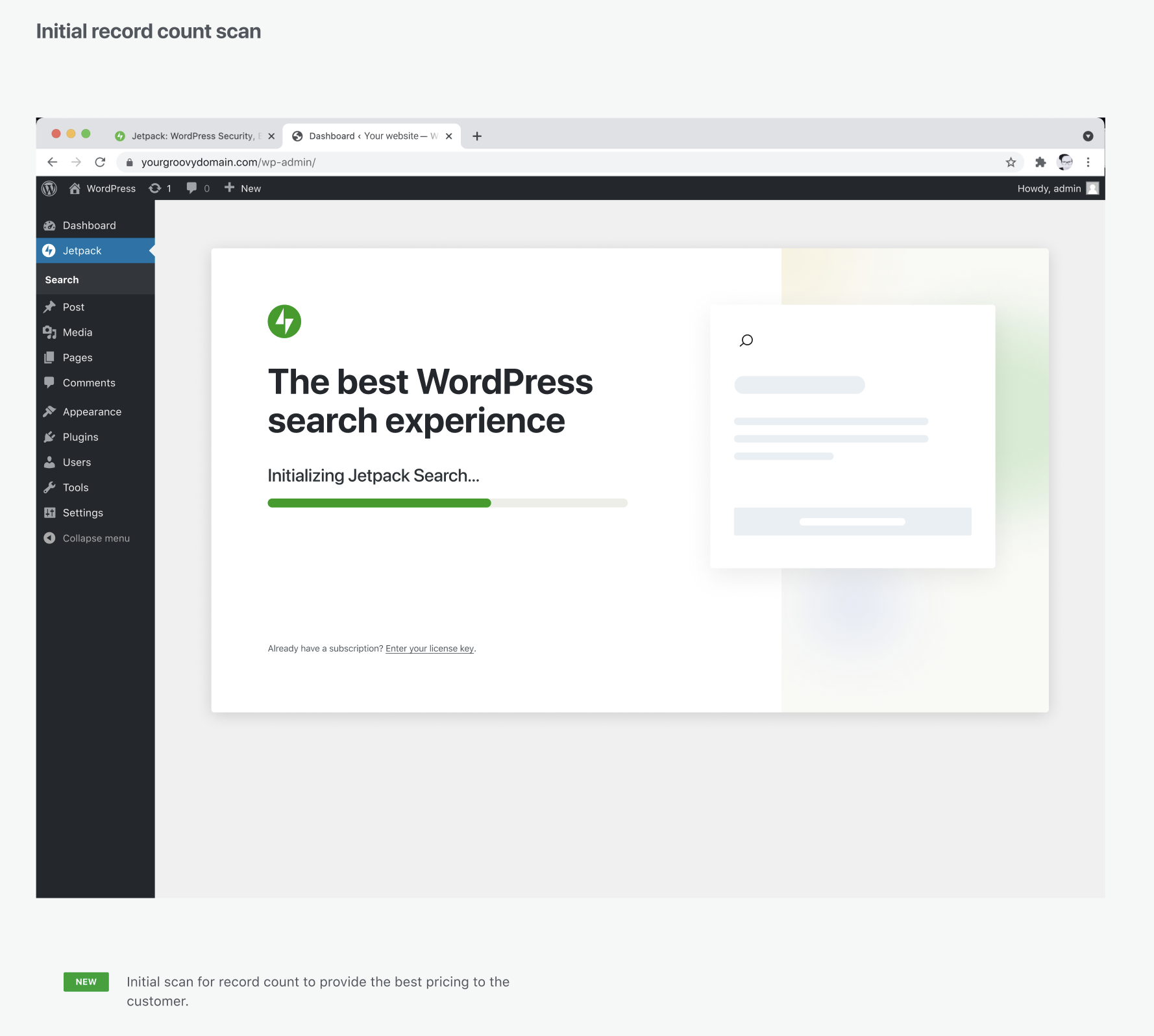Screen dimensions: 1154x1036
Task: Open Settings in the sidebar
Action: (95, 513)
